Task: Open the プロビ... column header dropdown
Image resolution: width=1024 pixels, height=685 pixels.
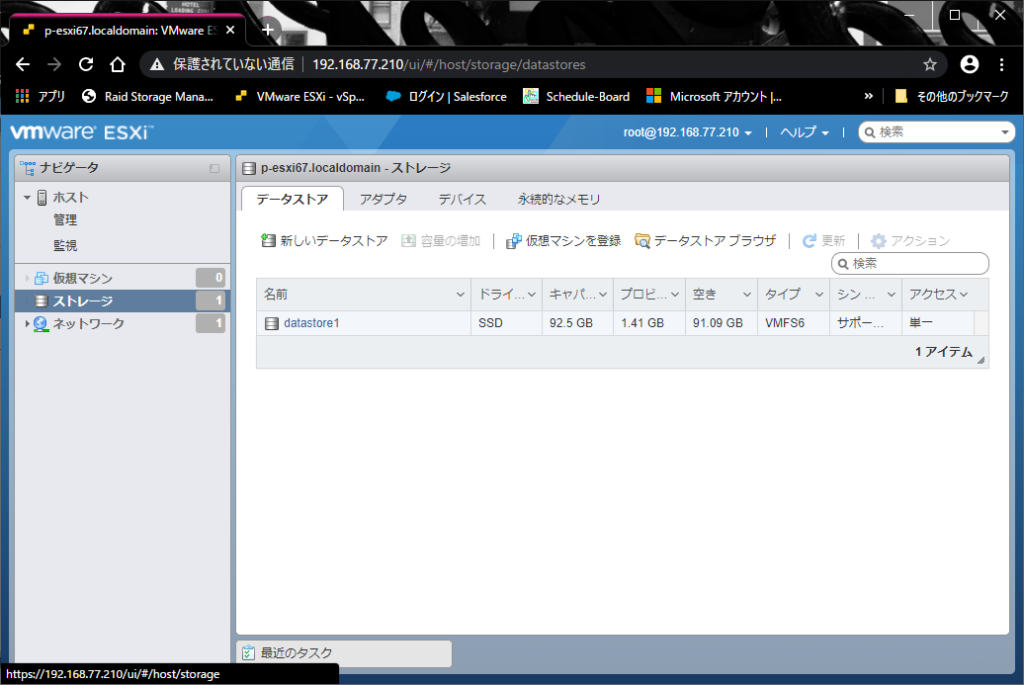Action: (675, 295)
